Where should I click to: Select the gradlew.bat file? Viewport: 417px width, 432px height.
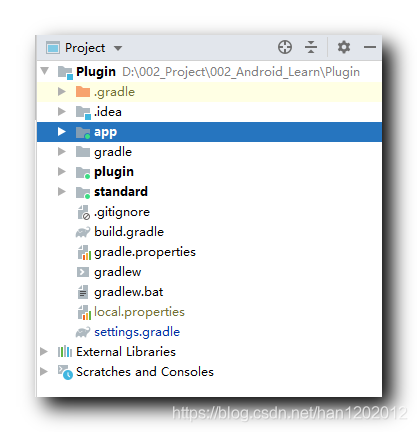click(129, 292)
